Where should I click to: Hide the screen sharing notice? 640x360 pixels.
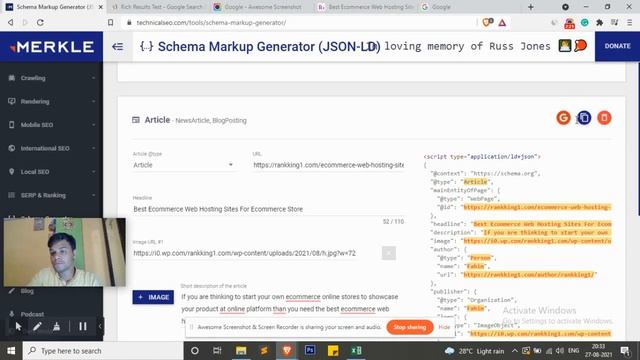coord(444,327)
